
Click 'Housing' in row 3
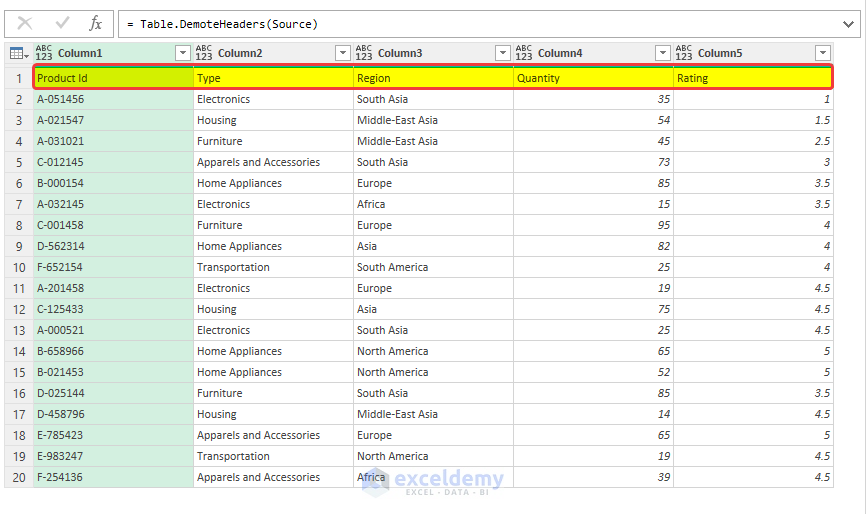(273, 120)
